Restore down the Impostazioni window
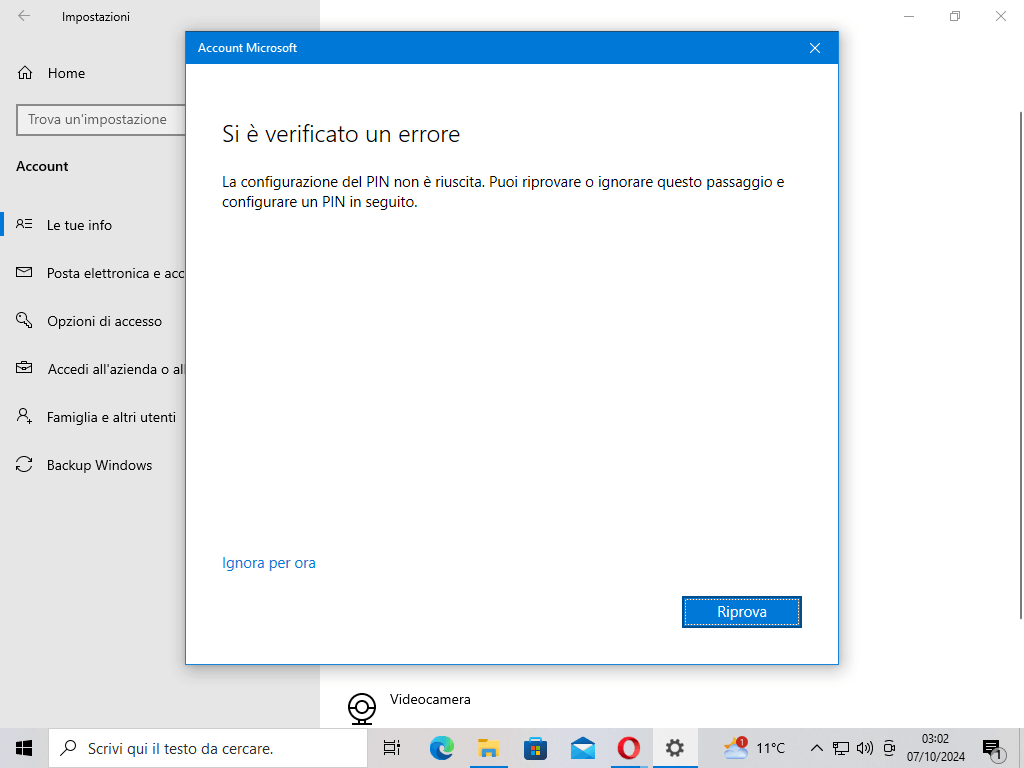The height and width of the screenshot is (768, 1024). 955,16
